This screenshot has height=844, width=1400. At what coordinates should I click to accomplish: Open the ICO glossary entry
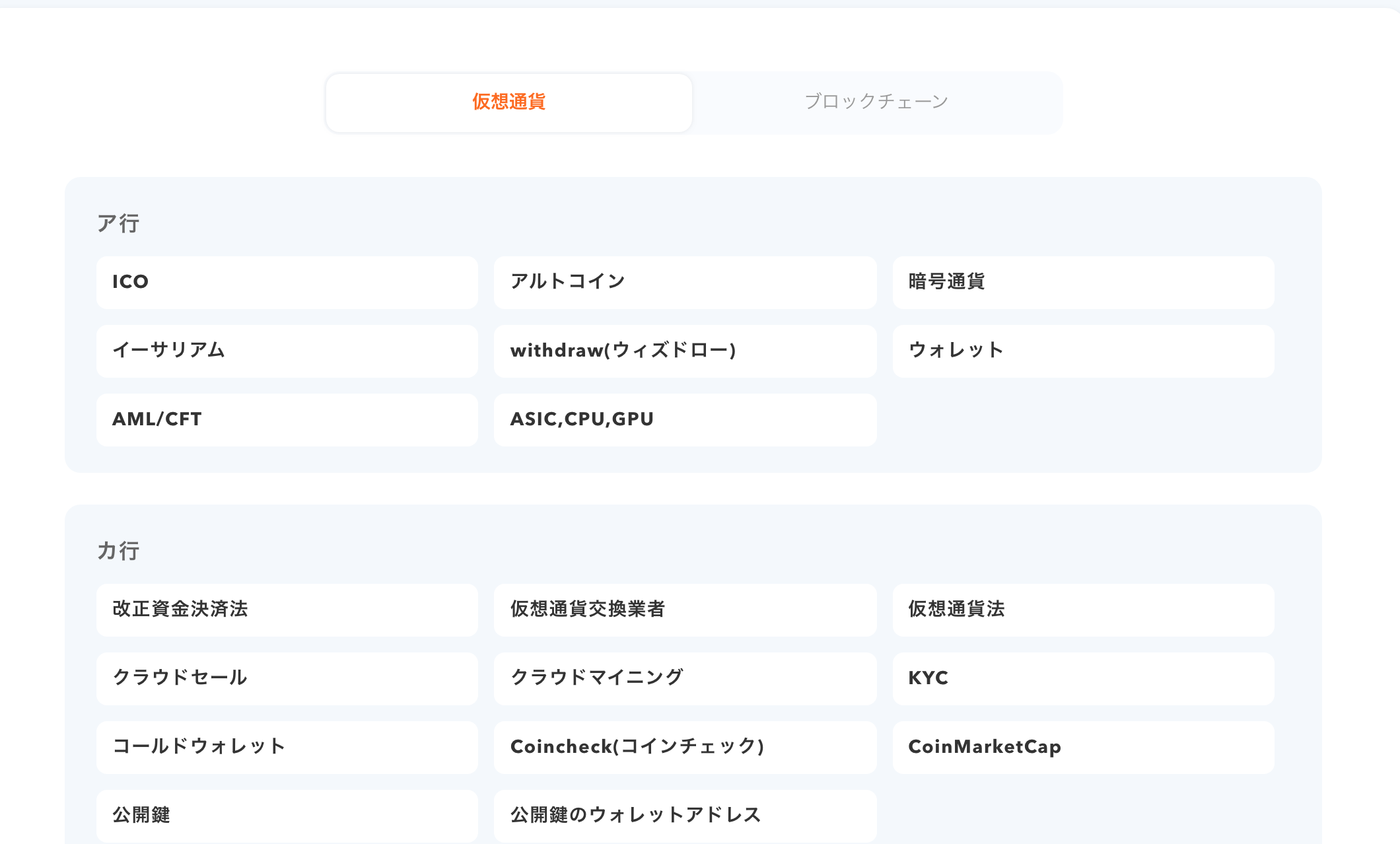(287, 283)
